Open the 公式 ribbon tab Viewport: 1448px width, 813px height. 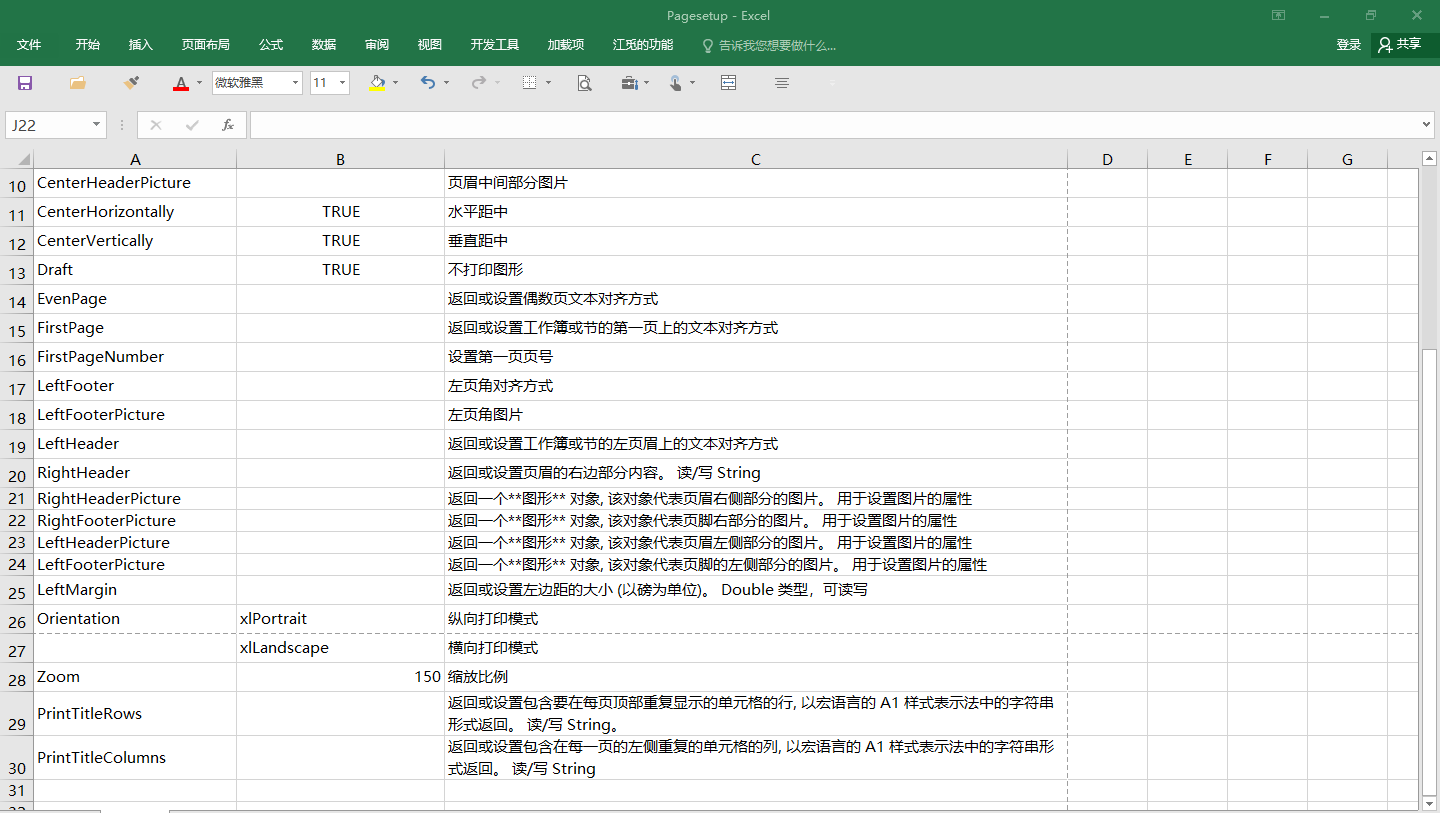click(271, 45)
